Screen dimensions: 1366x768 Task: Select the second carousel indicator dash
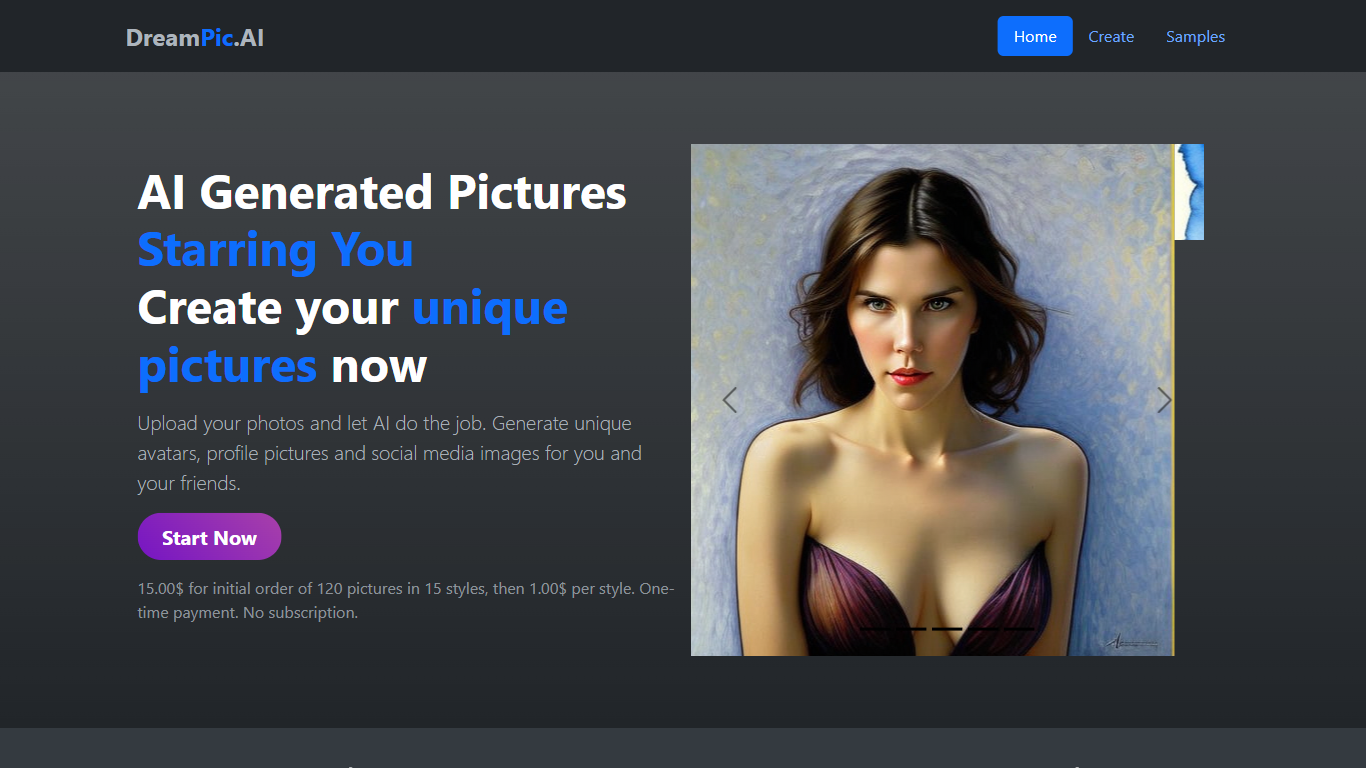point(911,629)
